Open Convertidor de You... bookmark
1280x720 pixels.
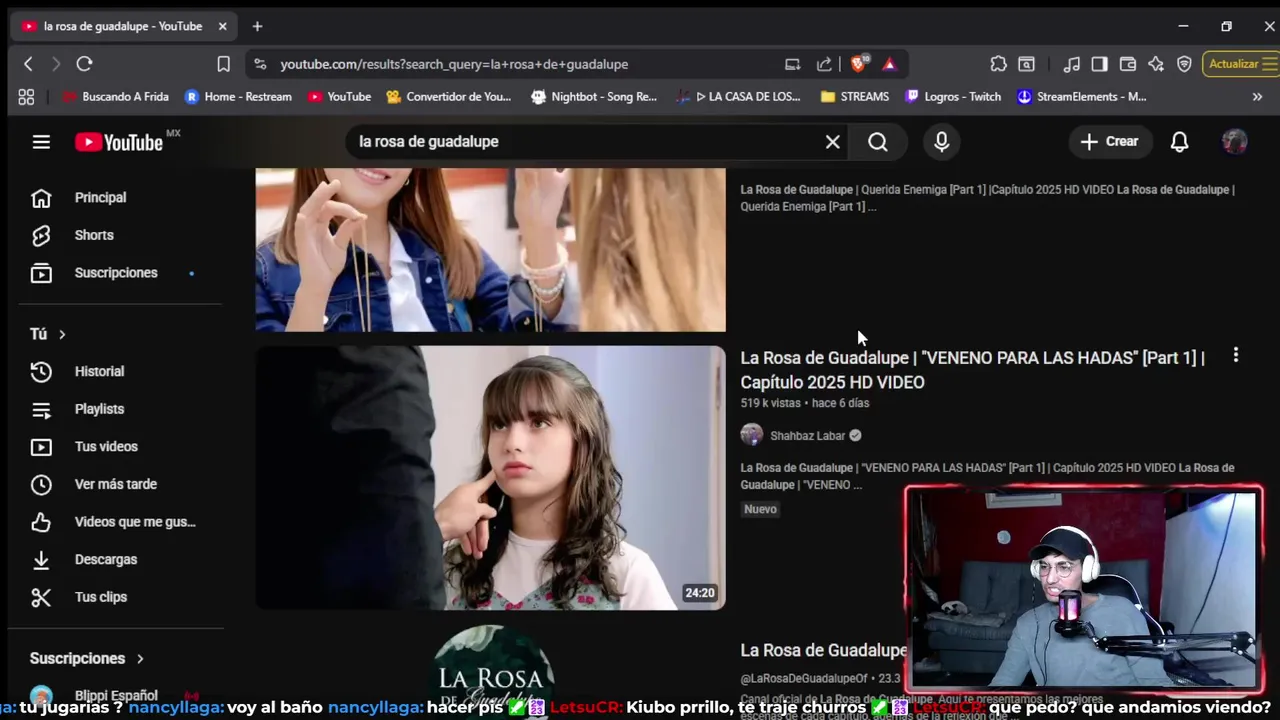click(448, 97)
